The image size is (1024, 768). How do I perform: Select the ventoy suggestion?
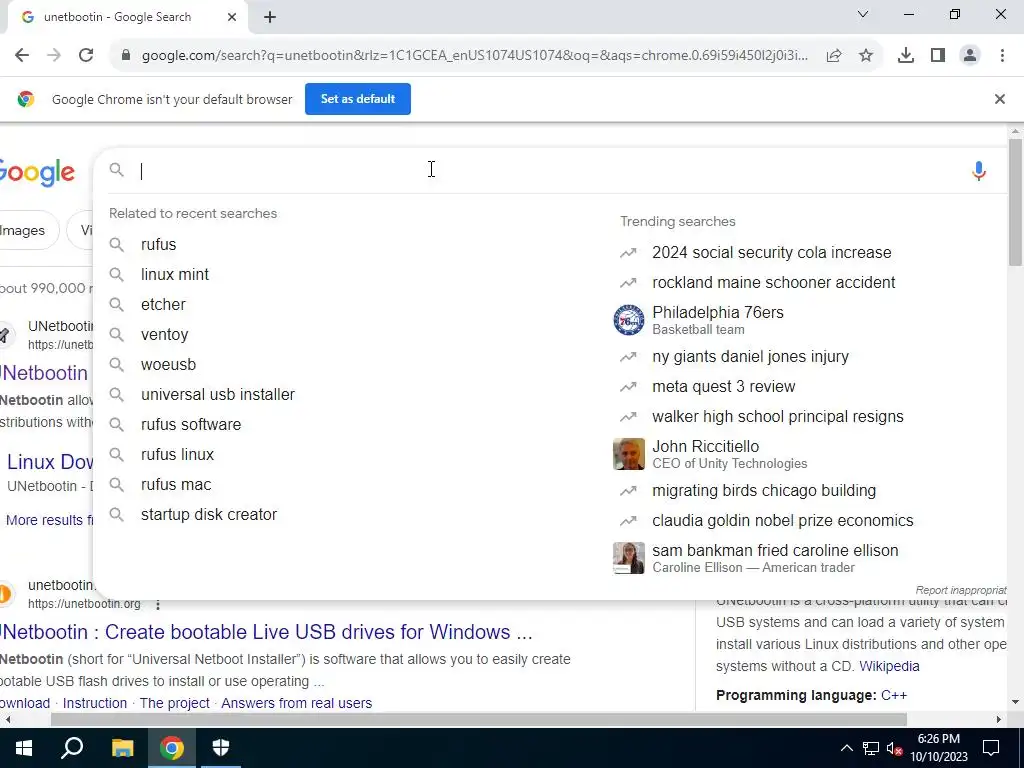tap(165, 334)
